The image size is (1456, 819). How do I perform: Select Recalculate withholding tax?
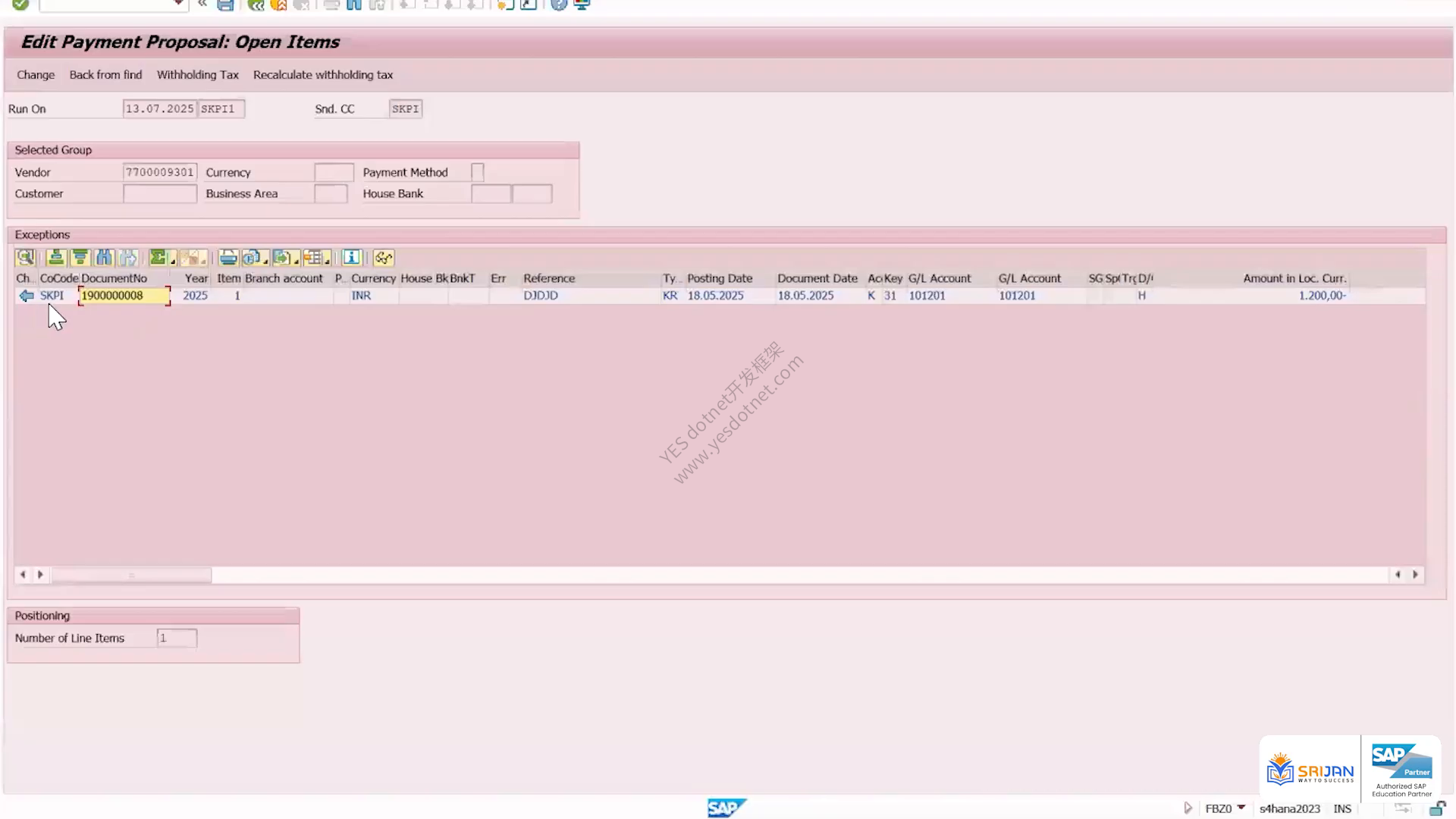pyautogui.click(x=323, y=75)
